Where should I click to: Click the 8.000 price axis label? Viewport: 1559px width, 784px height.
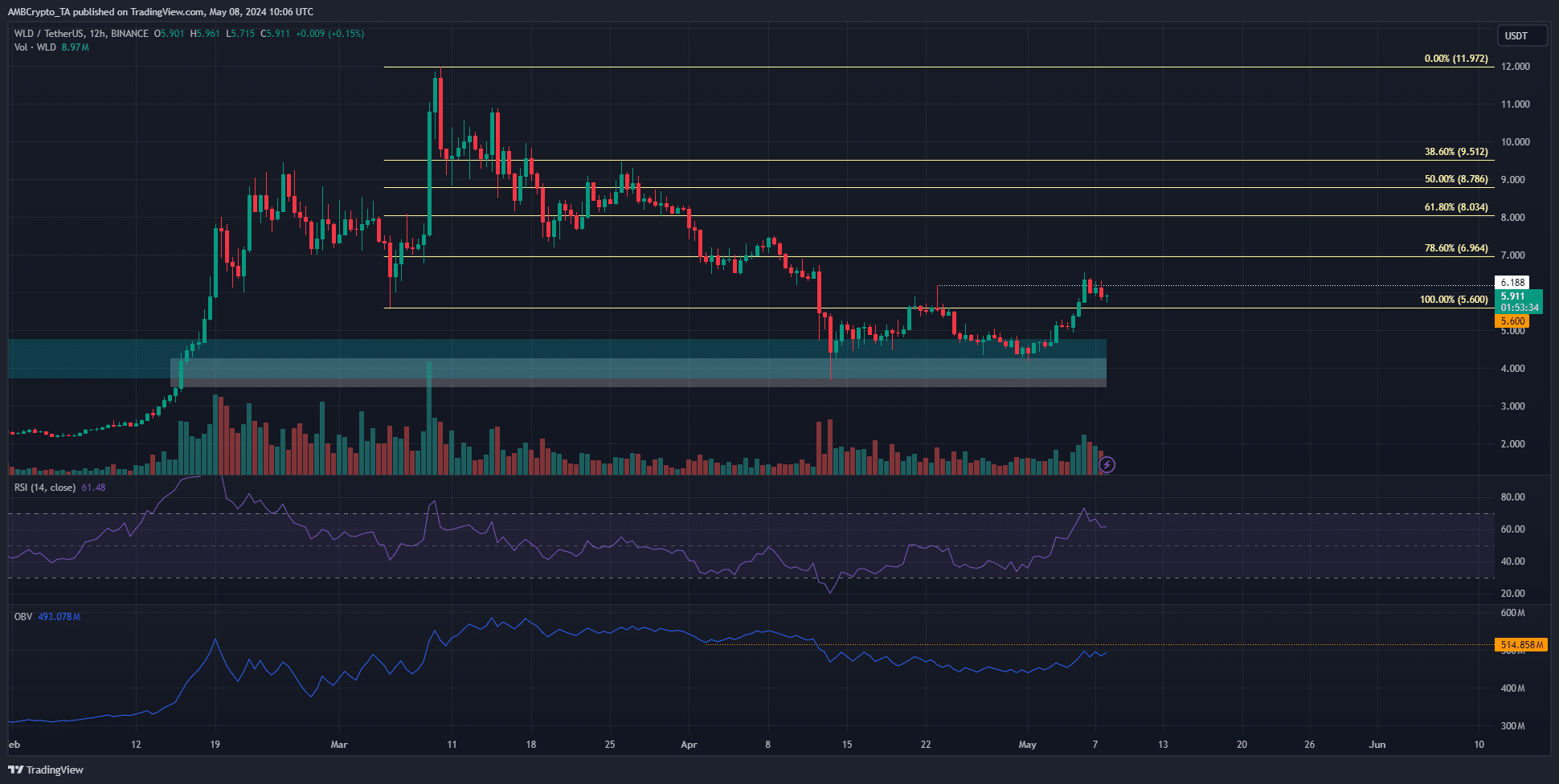point(1514,218)
